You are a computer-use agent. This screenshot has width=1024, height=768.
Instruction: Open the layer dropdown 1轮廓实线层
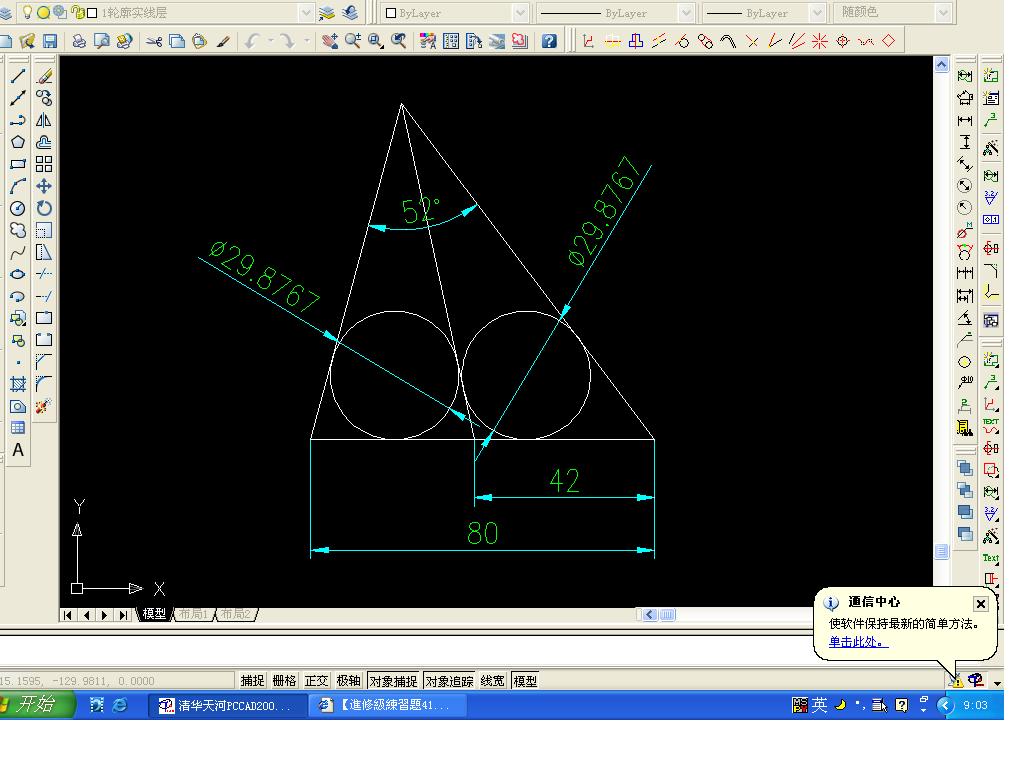[x=306, y=12]
